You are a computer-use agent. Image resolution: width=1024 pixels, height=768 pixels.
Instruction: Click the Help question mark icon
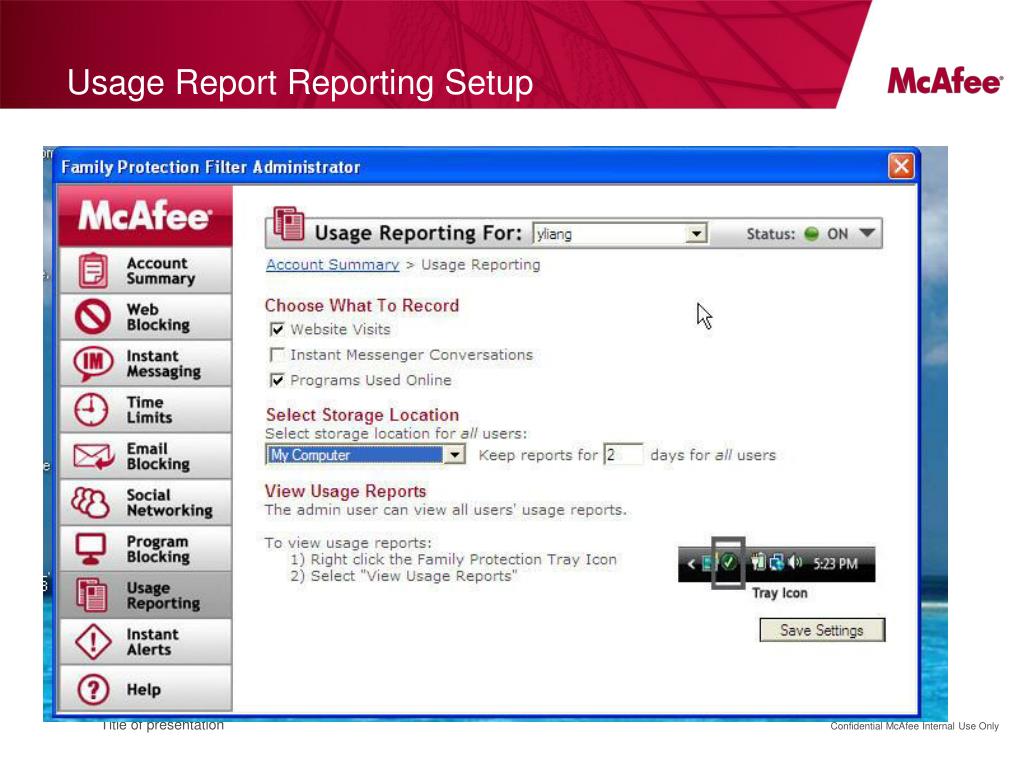click(x=93, y=689)
